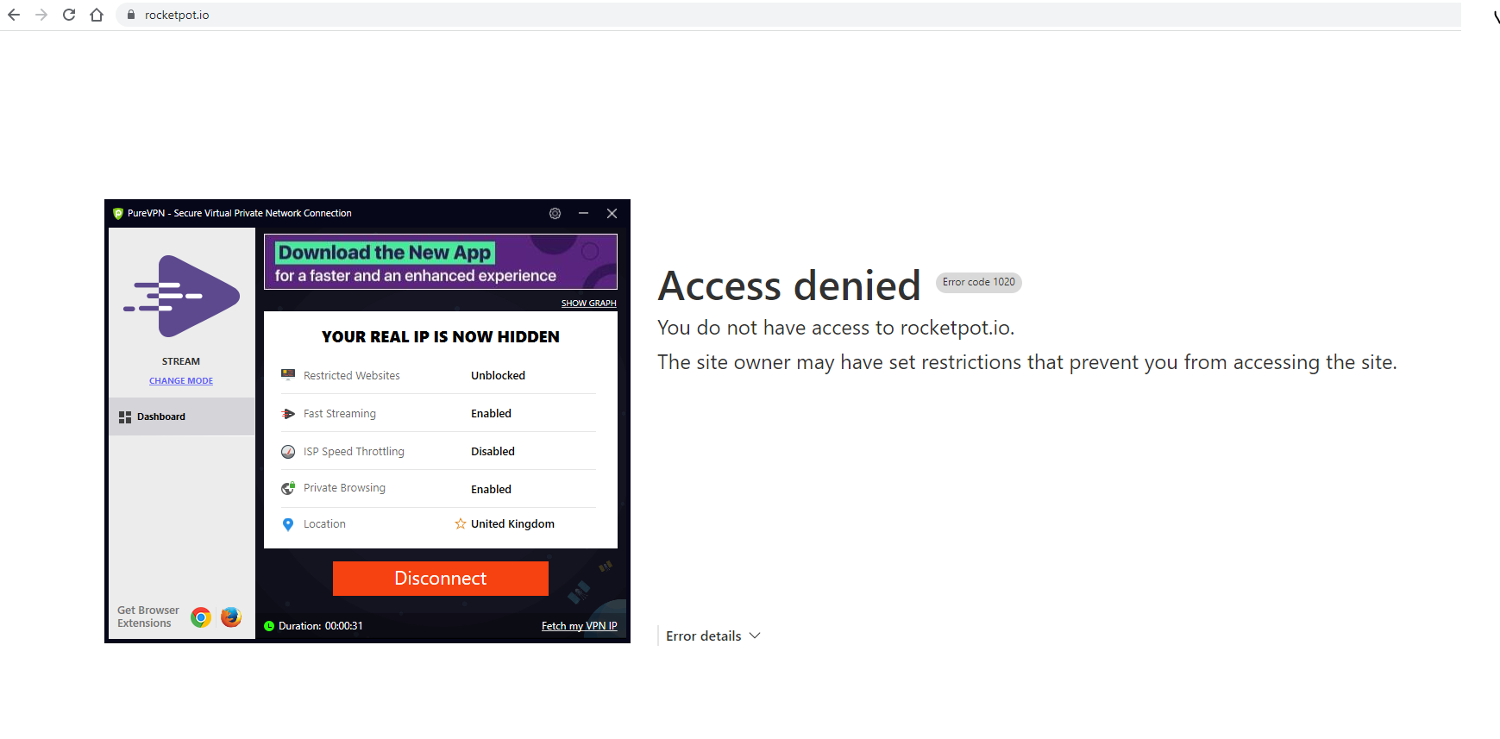The image size is (1500, 739).
Task: Click the Location pin icon
Action: (x=288, y=524)
